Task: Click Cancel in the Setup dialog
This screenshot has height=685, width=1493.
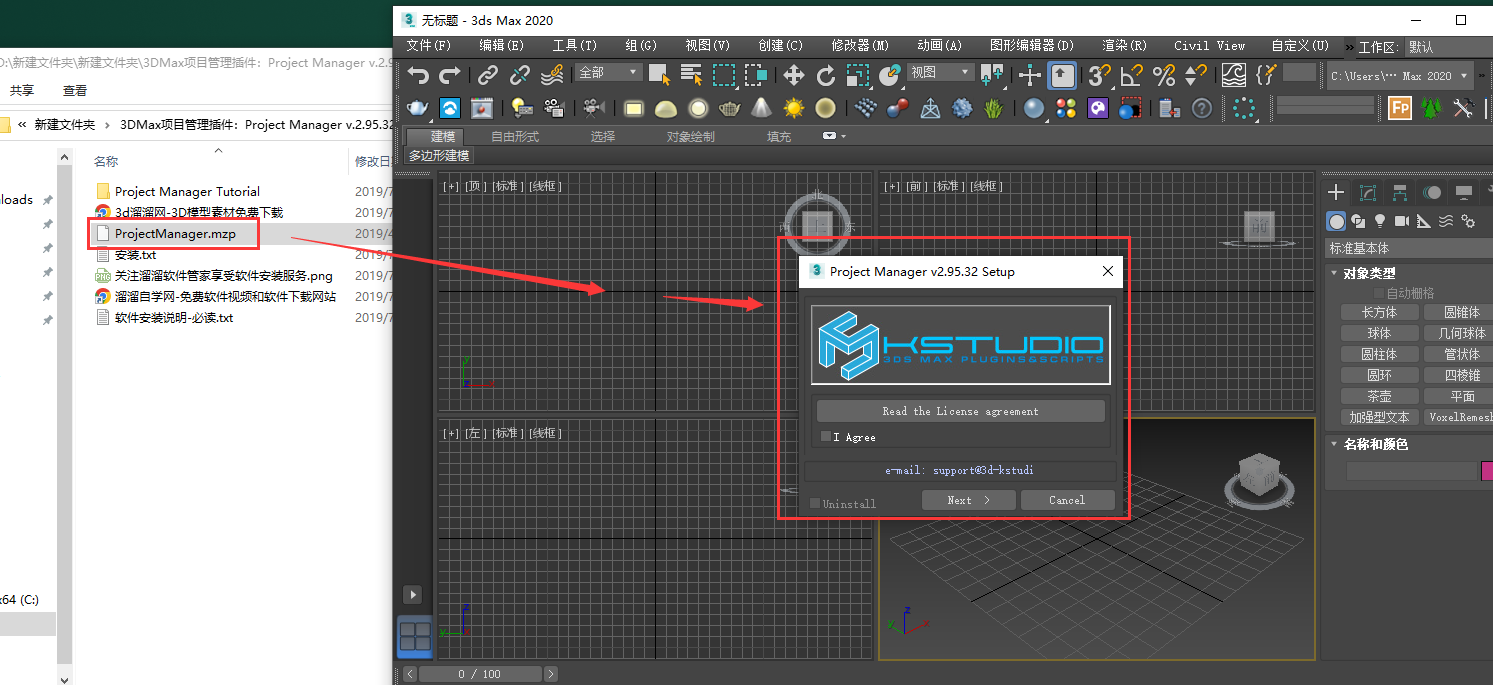Action: pyautogui.click(x=1067, y=500)
